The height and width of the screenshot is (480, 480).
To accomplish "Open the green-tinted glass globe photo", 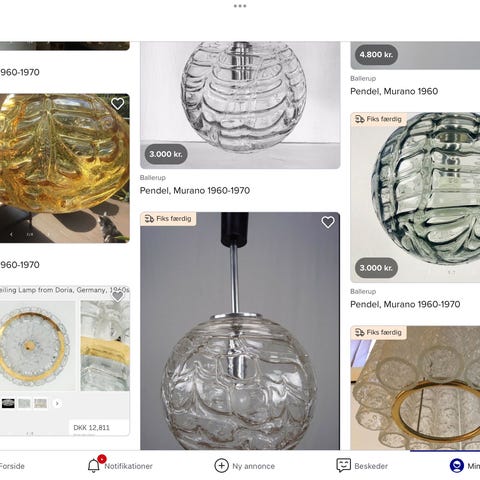I will click(415, 197).
